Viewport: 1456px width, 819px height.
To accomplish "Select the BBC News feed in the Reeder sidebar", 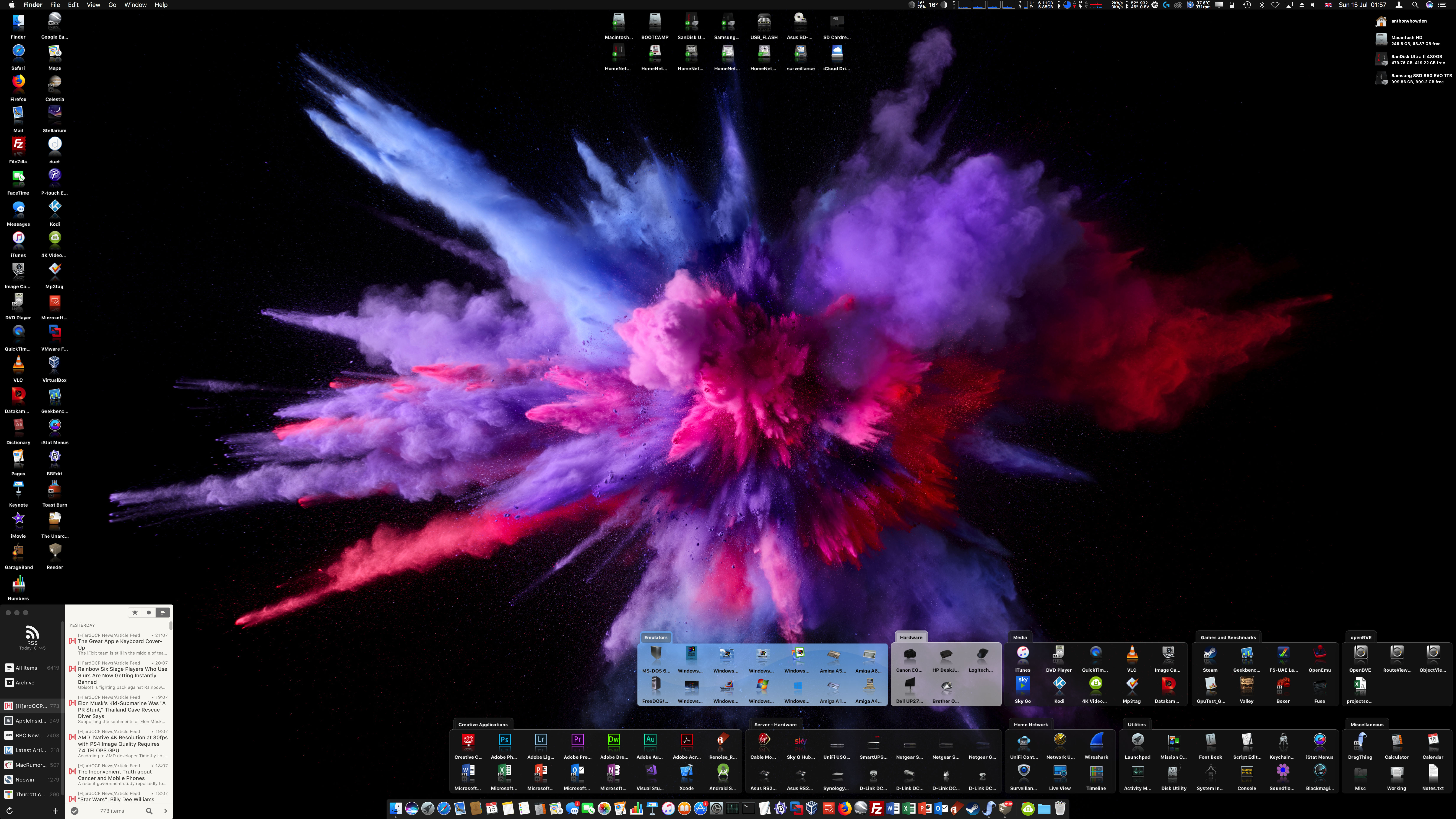I will (x=28, y=735).
